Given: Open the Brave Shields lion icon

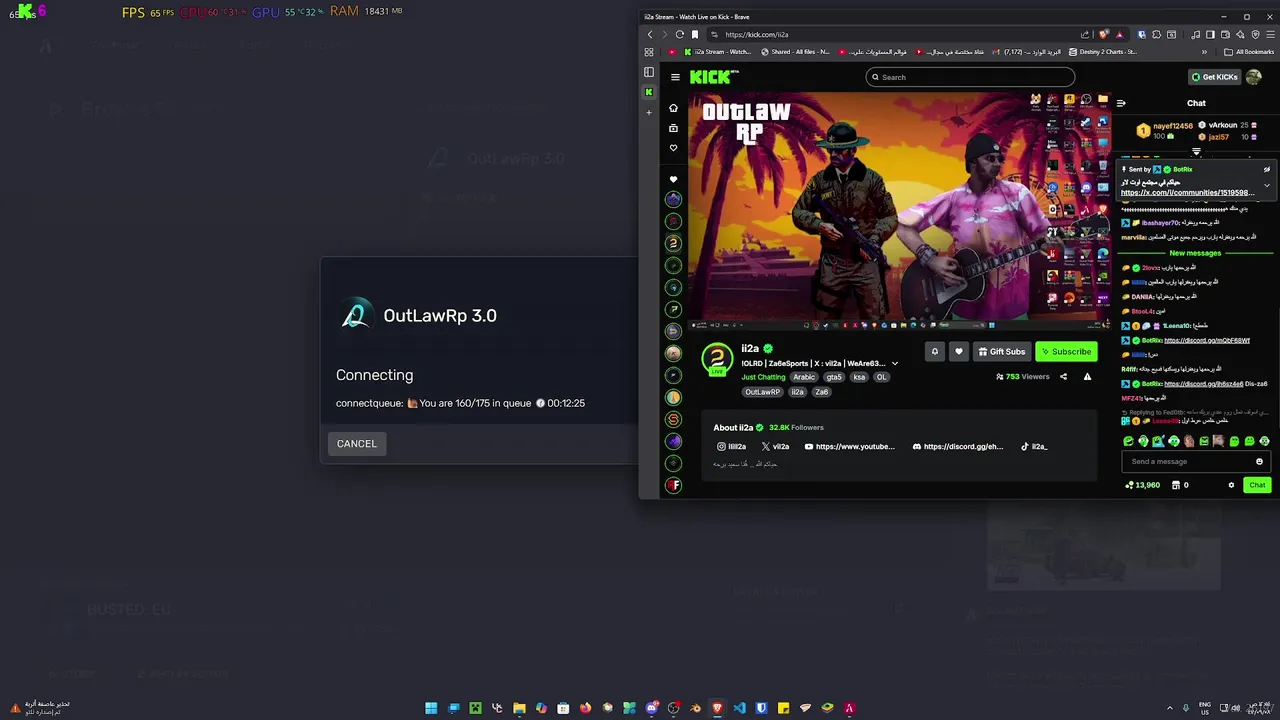Looking at the screenshot, I should [x=1104, y=34].
